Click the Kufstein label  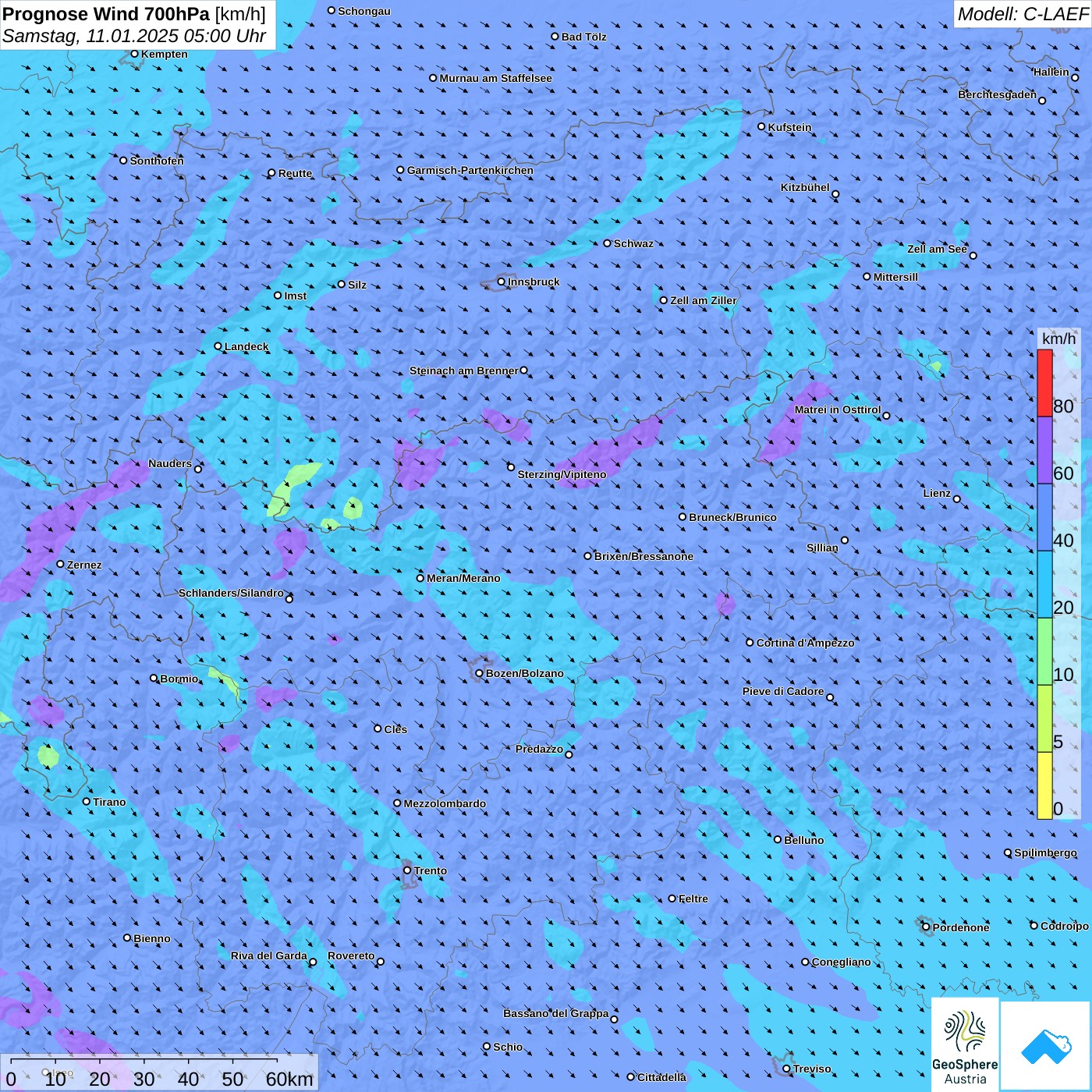pyautogui.click(x=789, y=127)
